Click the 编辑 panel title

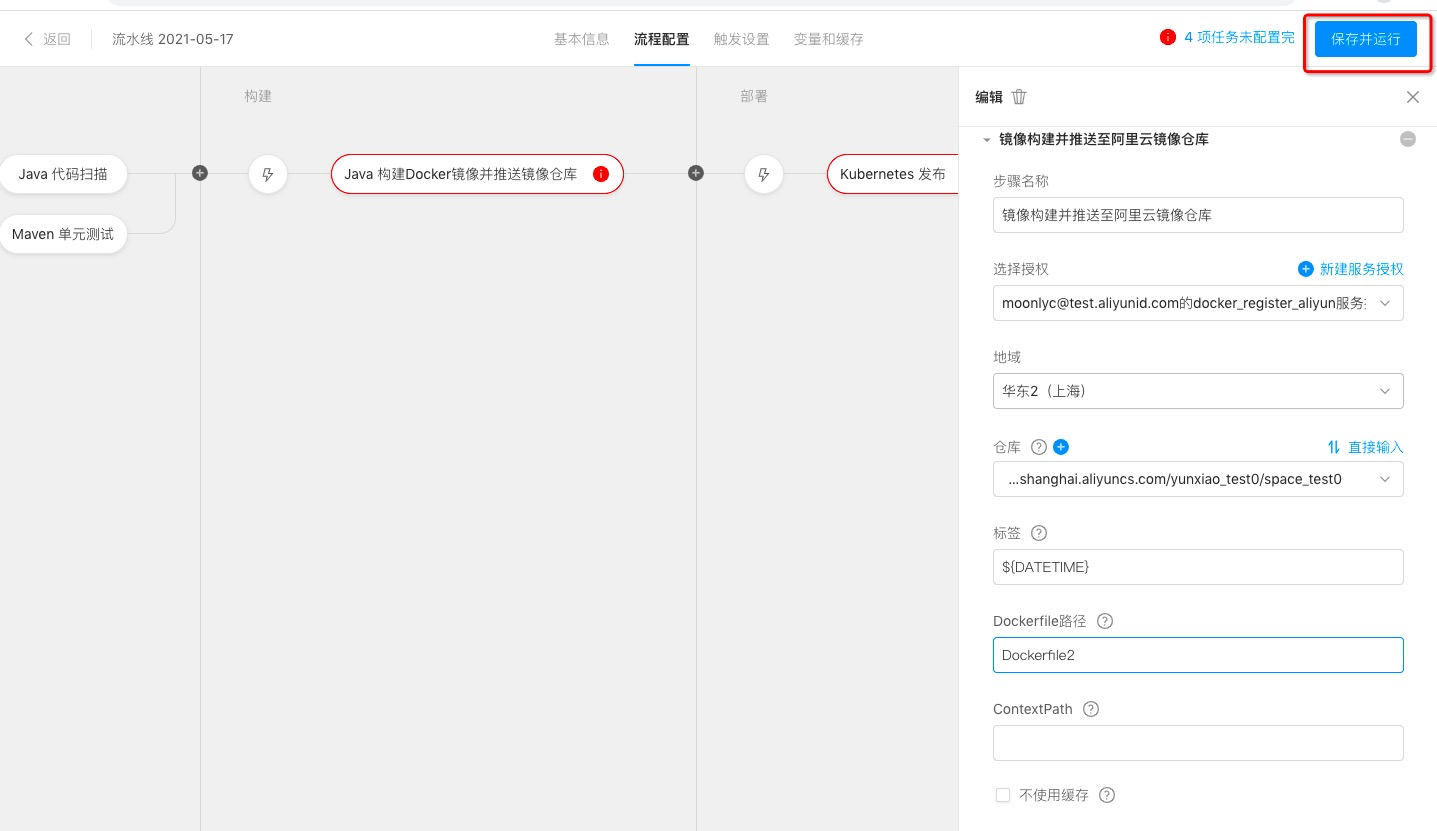coord(989,97)
